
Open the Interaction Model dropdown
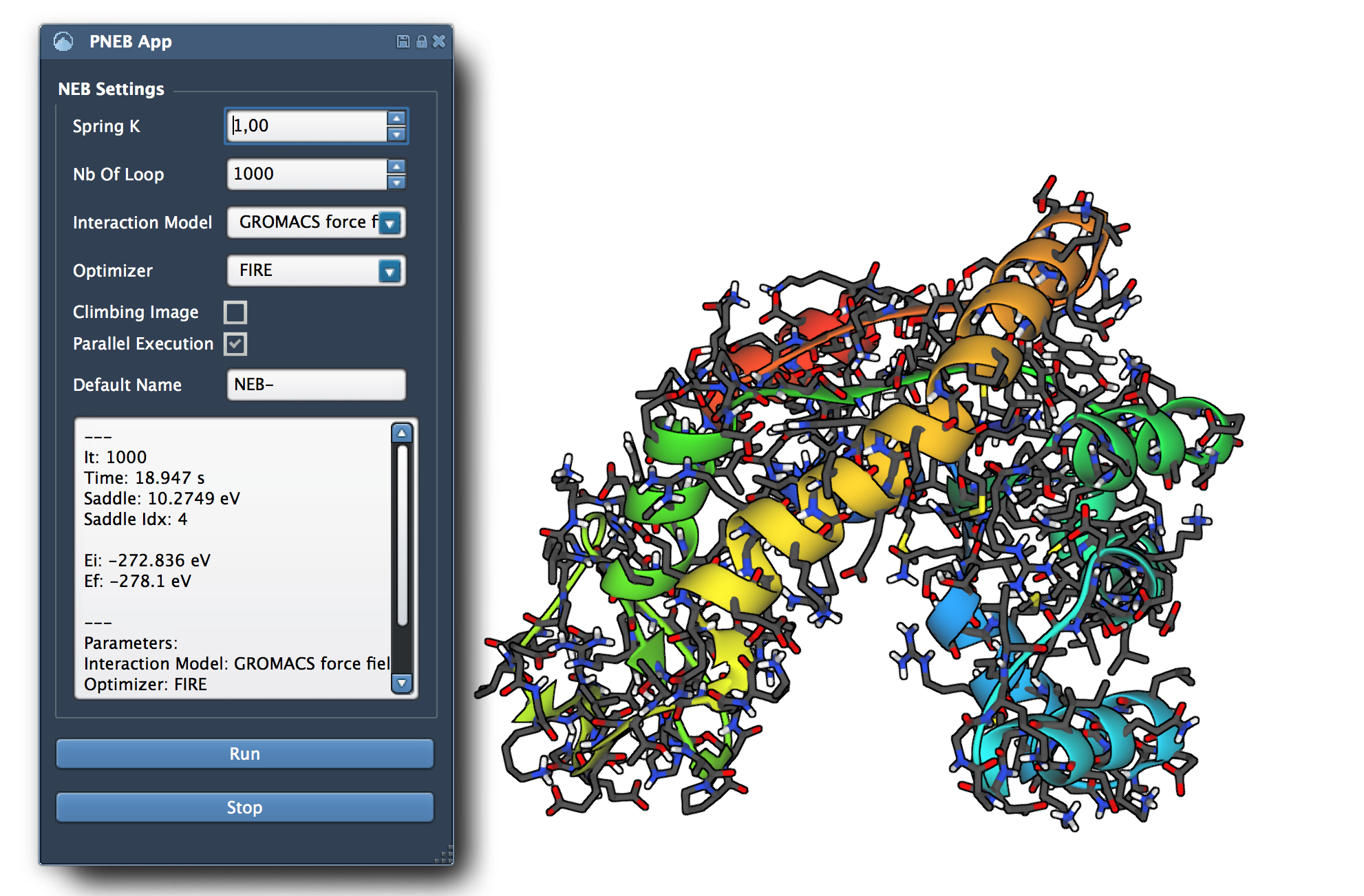(x=390, y=223)
